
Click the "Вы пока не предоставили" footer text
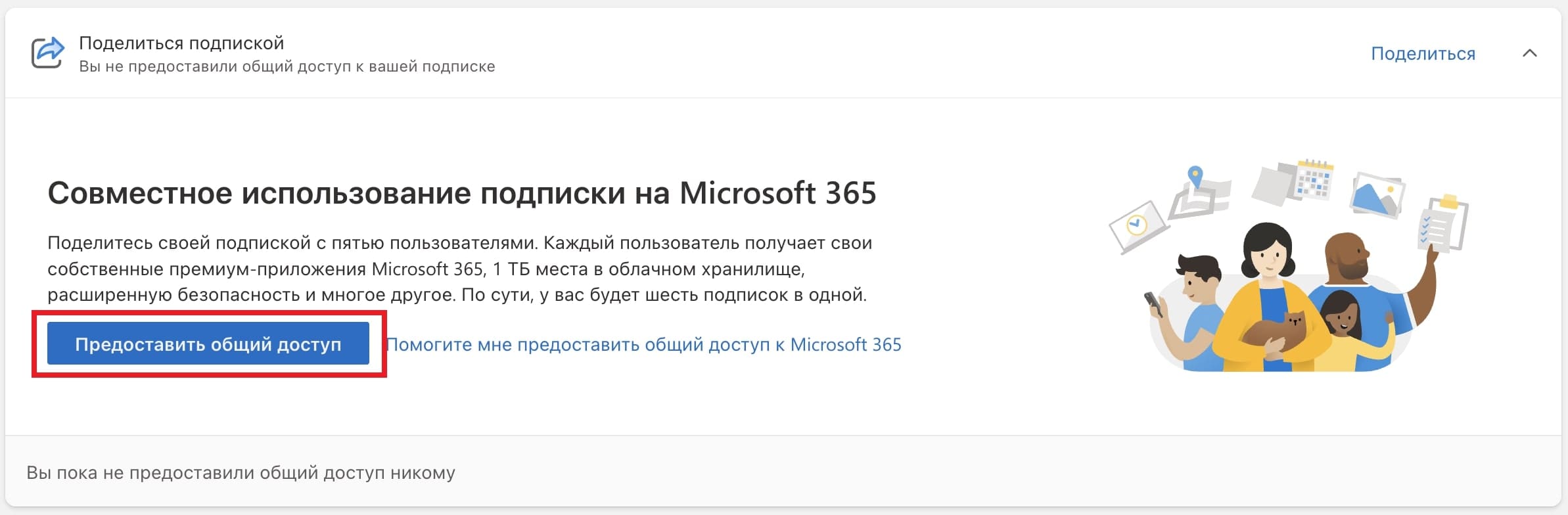point(241,473)
